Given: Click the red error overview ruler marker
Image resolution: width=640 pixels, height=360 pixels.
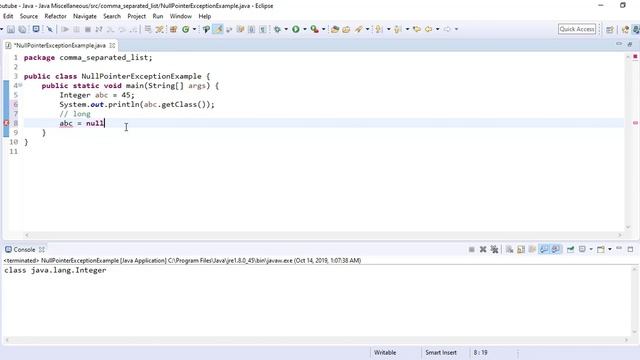Looking at the screenshot, I should pos(635,123).
